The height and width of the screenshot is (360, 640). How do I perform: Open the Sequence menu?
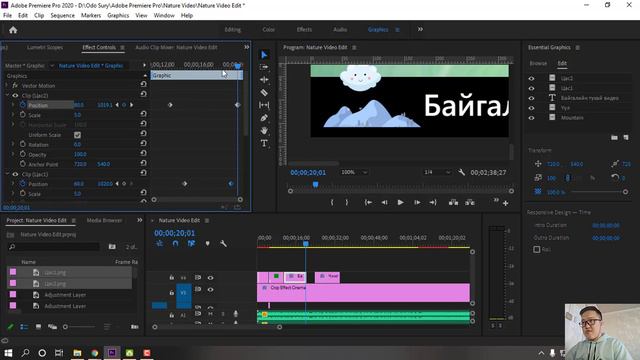pyautogui.click(x=62, y=16)
